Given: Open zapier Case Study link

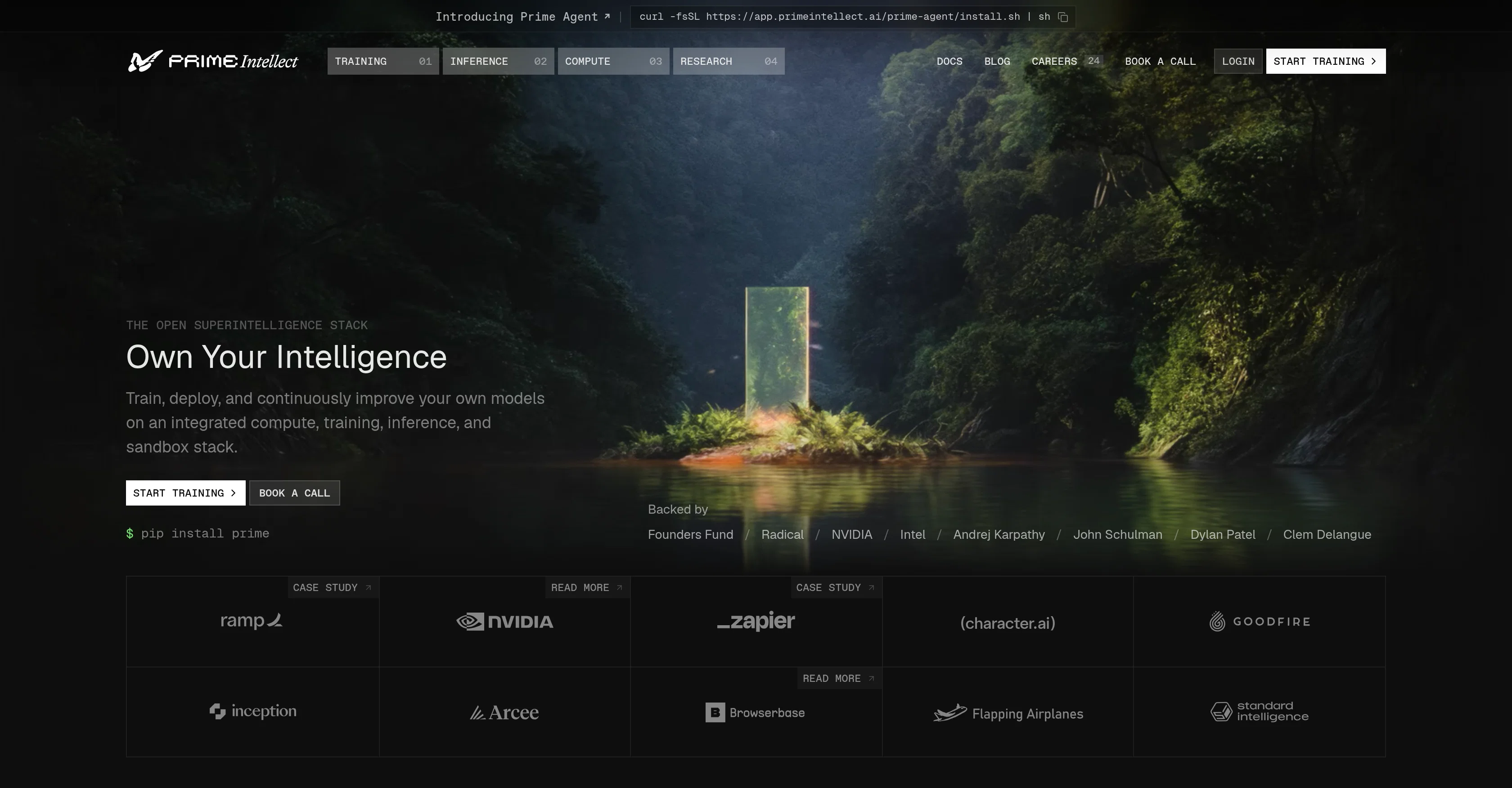Looking at the screenshot, I should tap(837, 587).
